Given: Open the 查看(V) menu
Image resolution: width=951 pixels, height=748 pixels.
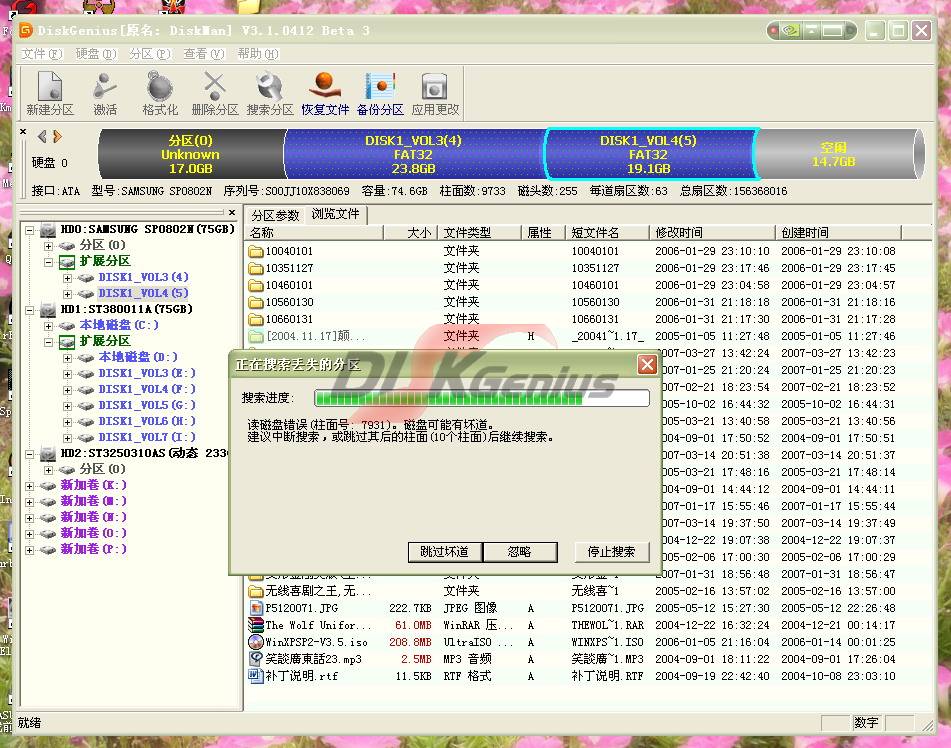Looking at the screenshot, I should tap(204, 54).
